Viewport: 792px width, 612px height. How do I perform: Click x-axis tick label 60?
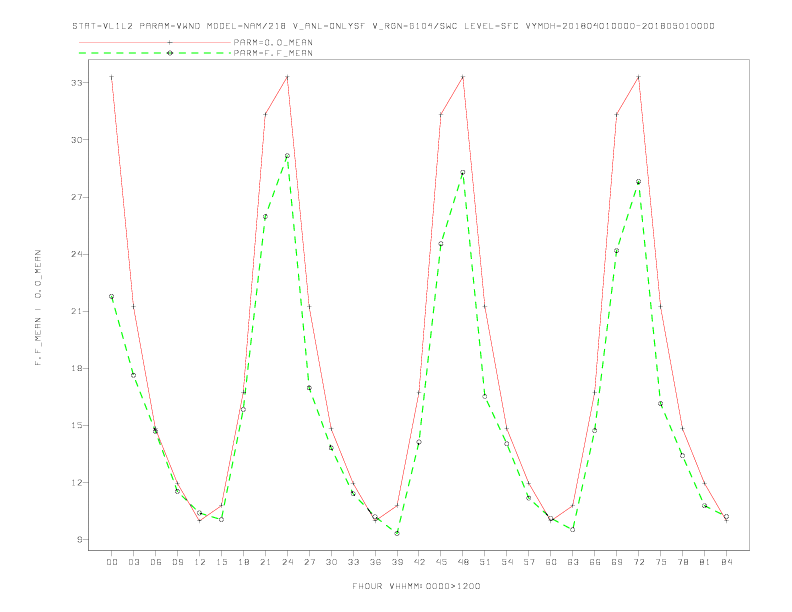[x=551, y=562]
